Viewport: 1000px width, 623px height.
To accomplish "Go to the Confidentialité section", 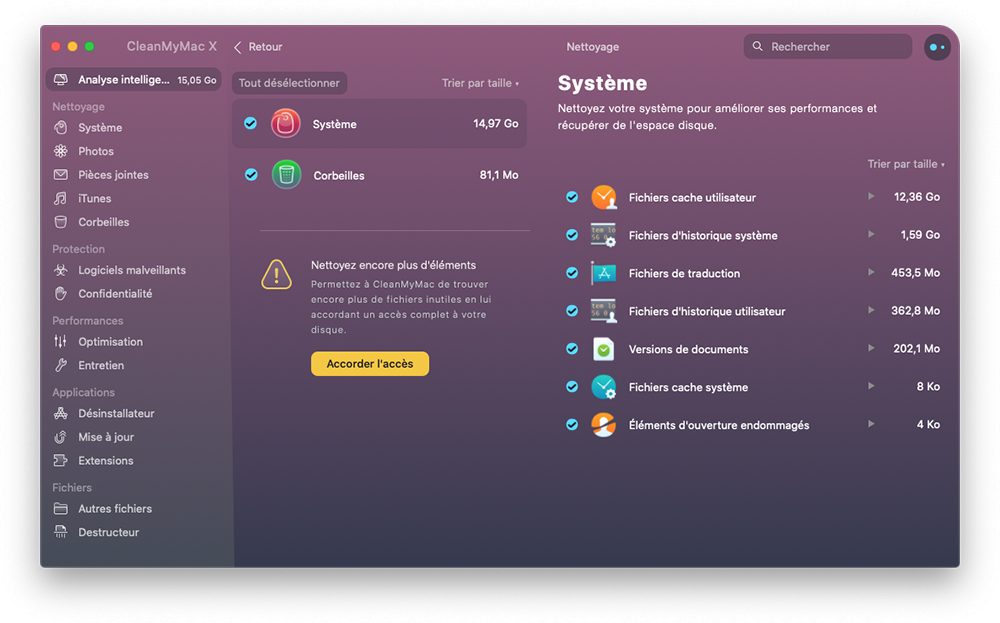I will (x=115, y=294).
